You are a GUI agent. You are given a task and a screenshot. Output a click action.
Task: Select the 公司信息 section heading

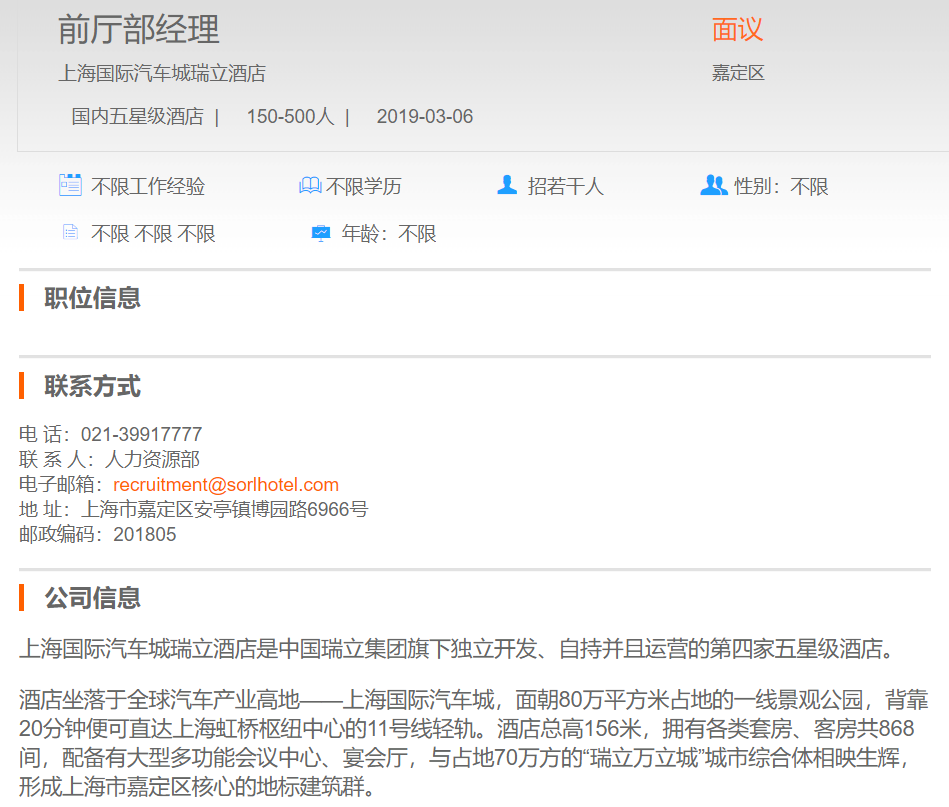pos(92,599)
